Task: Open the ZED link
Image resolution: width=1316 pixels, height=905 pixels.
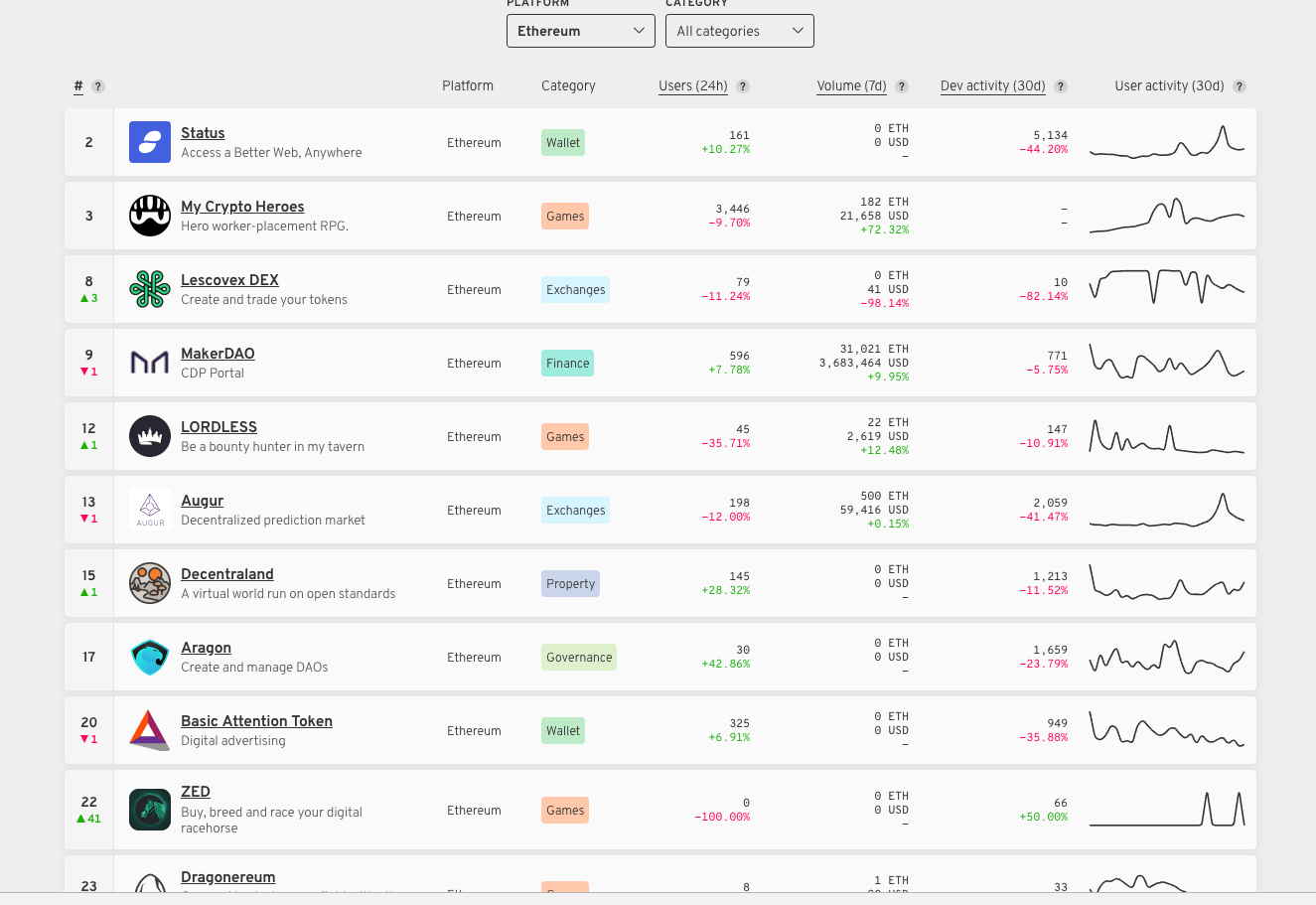Action: coord(196,792)
